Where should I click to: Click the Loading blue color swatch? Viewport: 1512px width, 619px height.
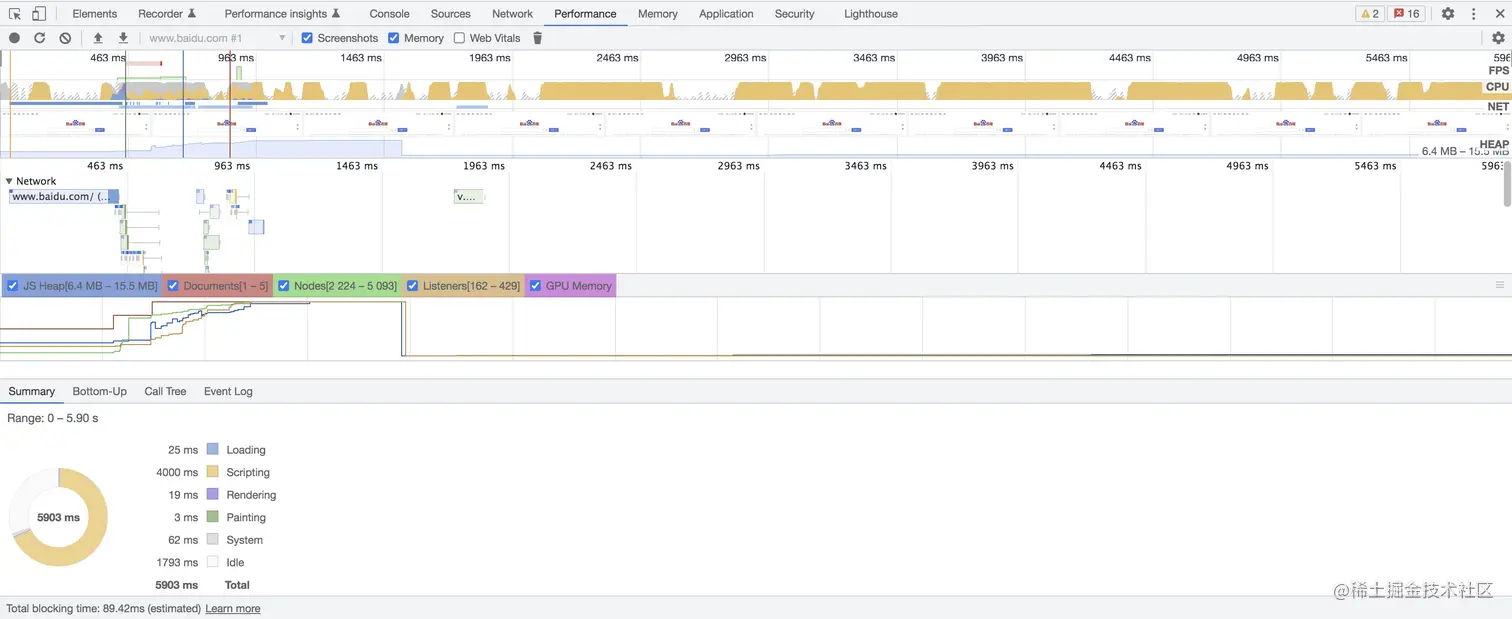[212, 450]
